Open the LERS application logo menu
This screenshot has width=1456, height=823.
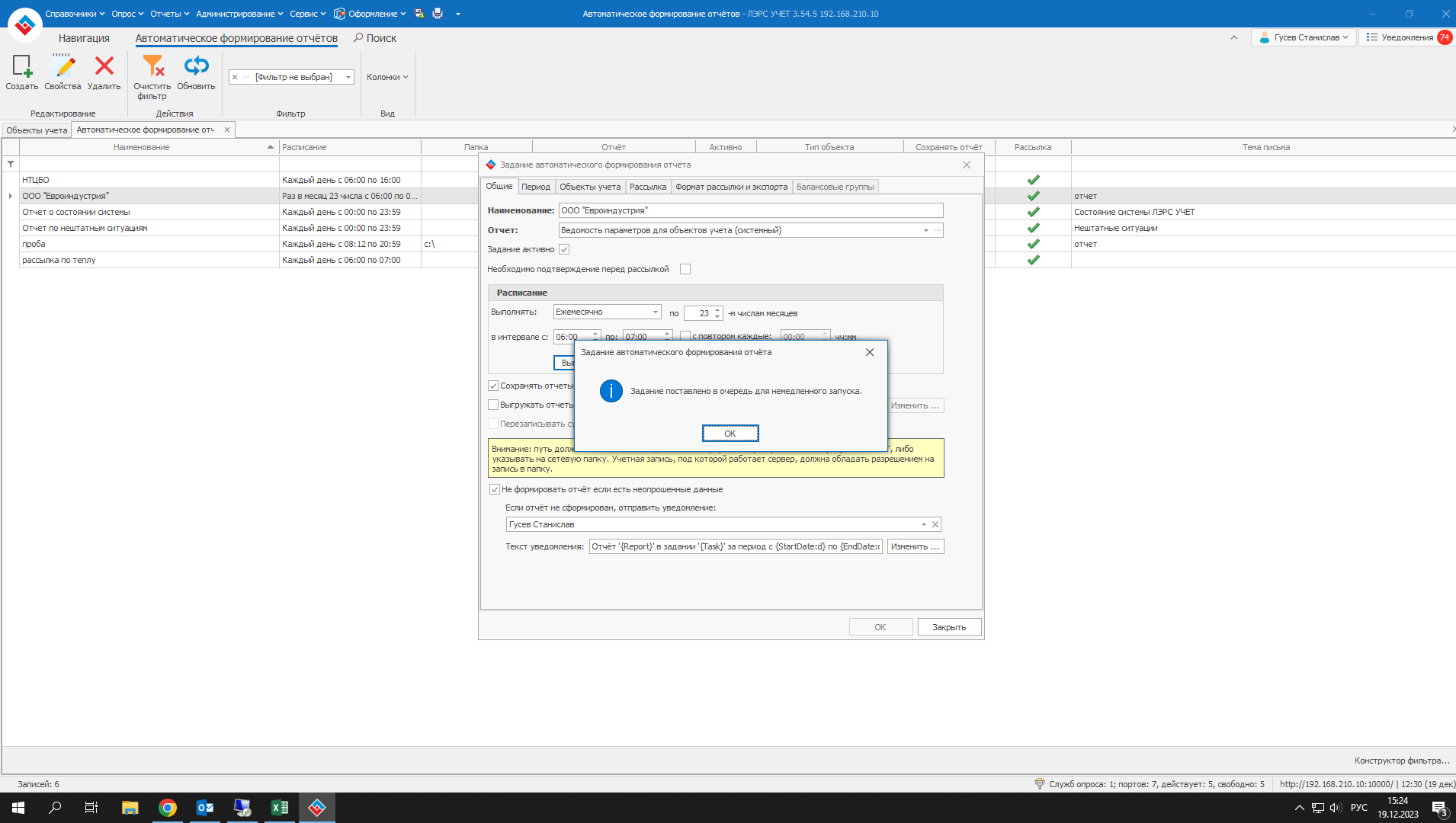(x=24, y=25)
